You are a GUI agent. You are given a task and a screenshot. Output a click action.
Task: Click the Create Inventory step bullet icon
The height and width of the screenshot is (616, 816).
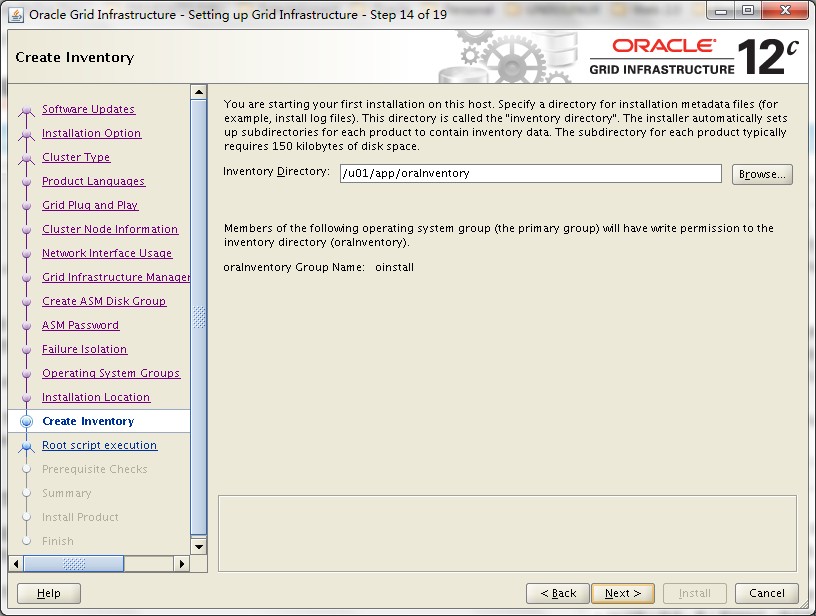(26, 421)
